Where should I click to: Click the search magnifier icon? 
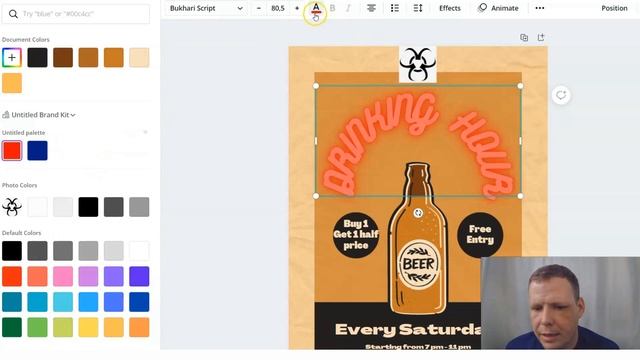[x=13, y=14]
